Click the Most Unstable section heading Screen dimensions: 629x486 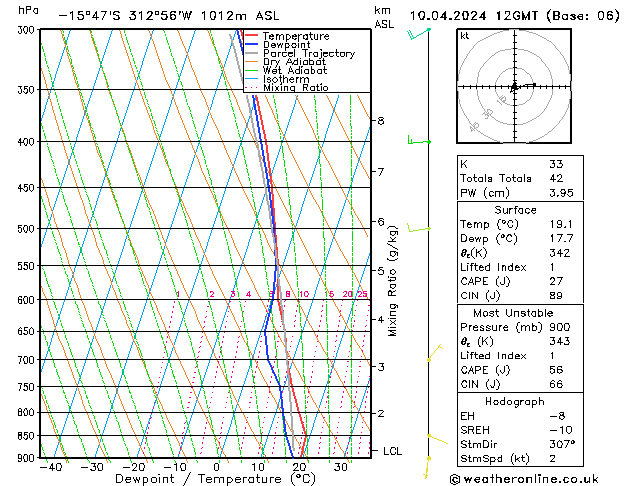(513, 313)
